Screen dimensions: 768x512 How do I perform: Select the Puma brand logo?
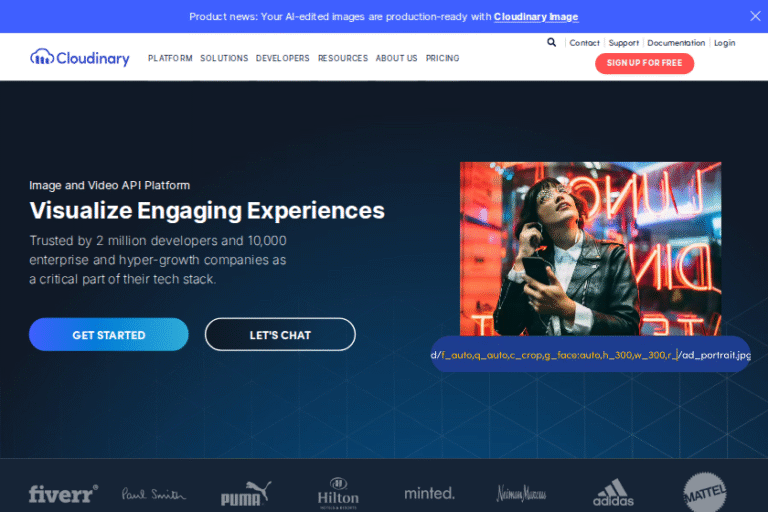(246, 493)
